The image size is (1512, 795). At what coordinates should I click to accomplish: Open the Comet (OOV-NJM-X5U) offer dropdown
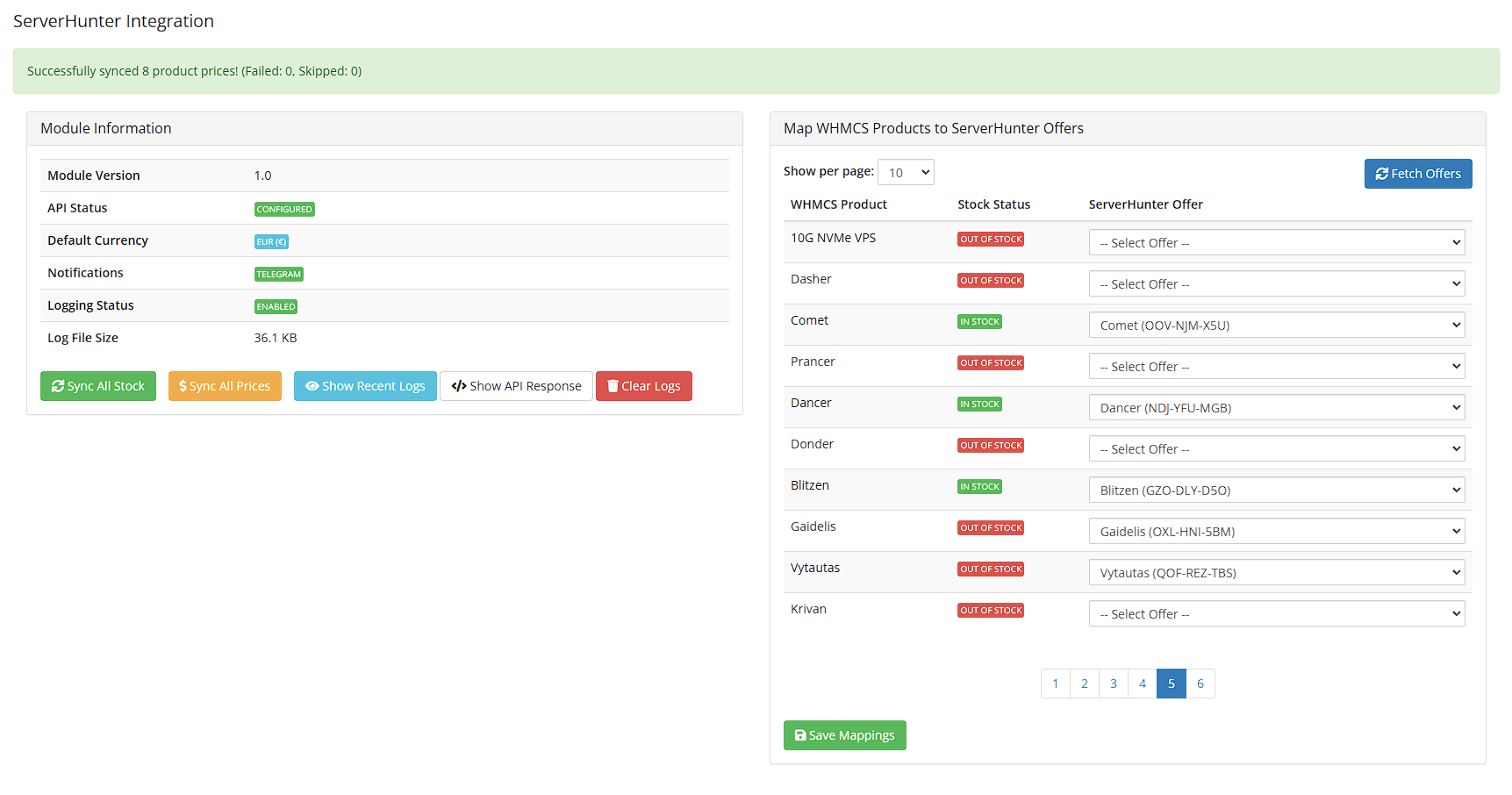[1277, 325]
